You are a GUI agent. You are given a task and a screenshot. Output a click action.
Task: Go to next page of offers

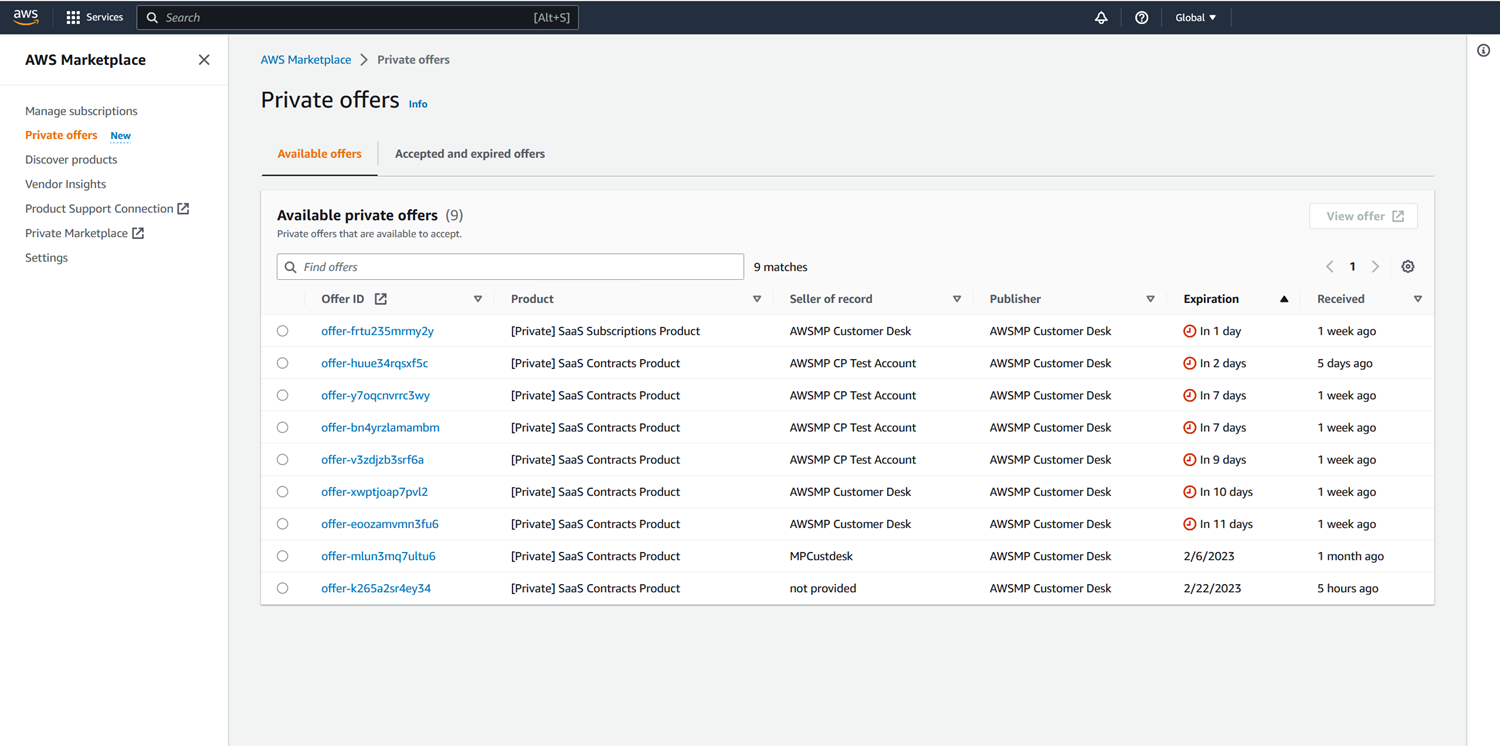point(1376,267)
